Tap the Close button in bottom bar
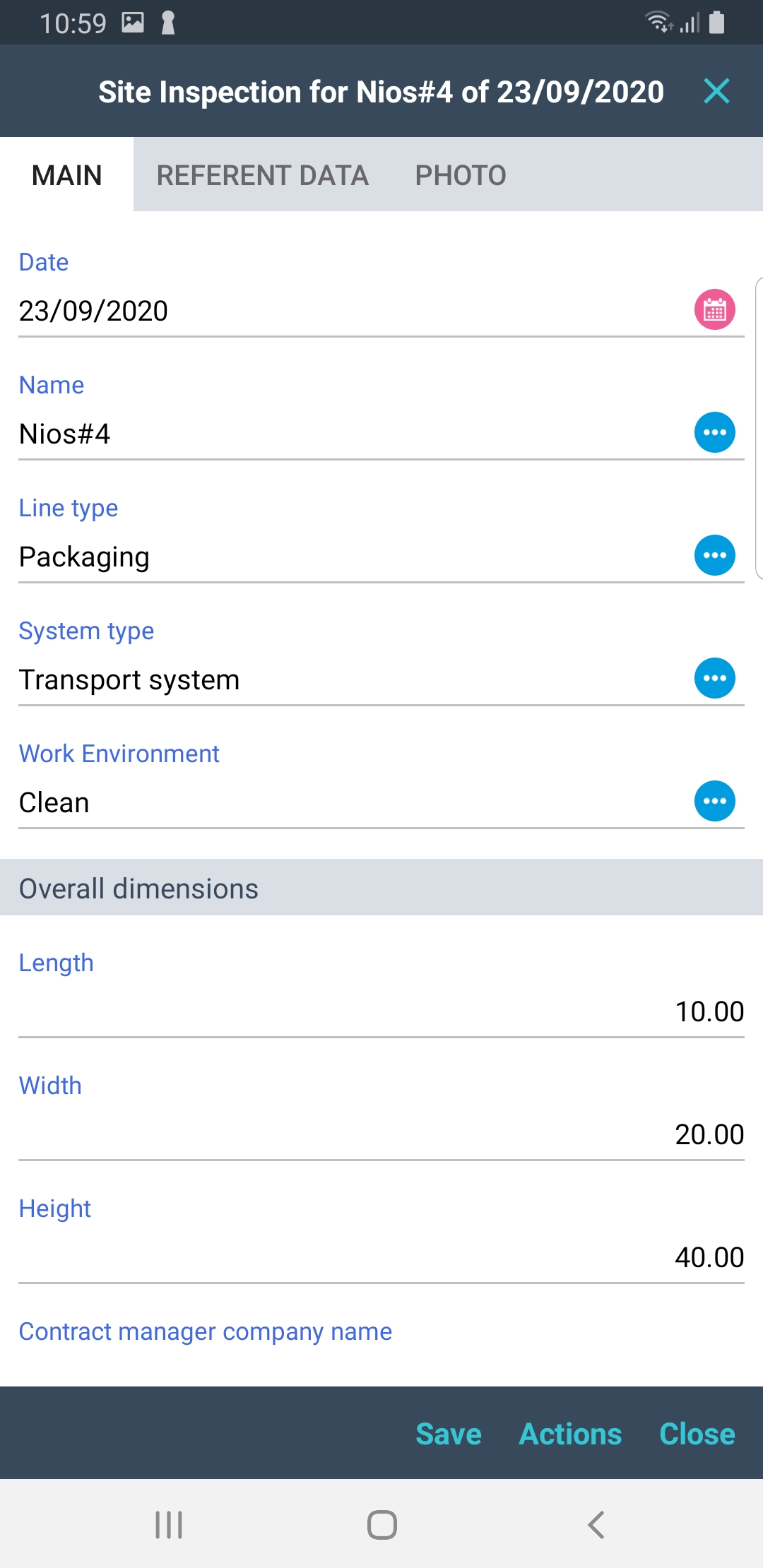The width and height of the screenshot is (763, 1568). click(697, 1434)
